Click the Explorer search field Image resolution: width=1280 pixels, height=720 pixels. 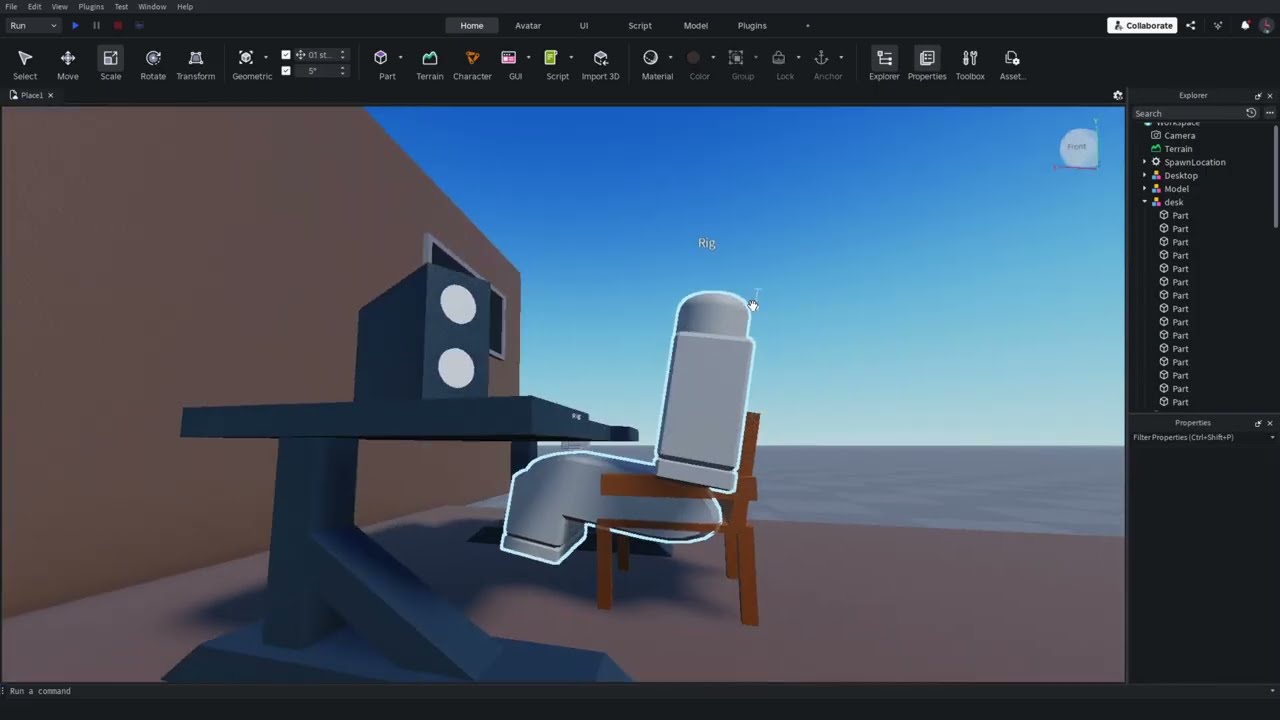(x=1188, y=113)
